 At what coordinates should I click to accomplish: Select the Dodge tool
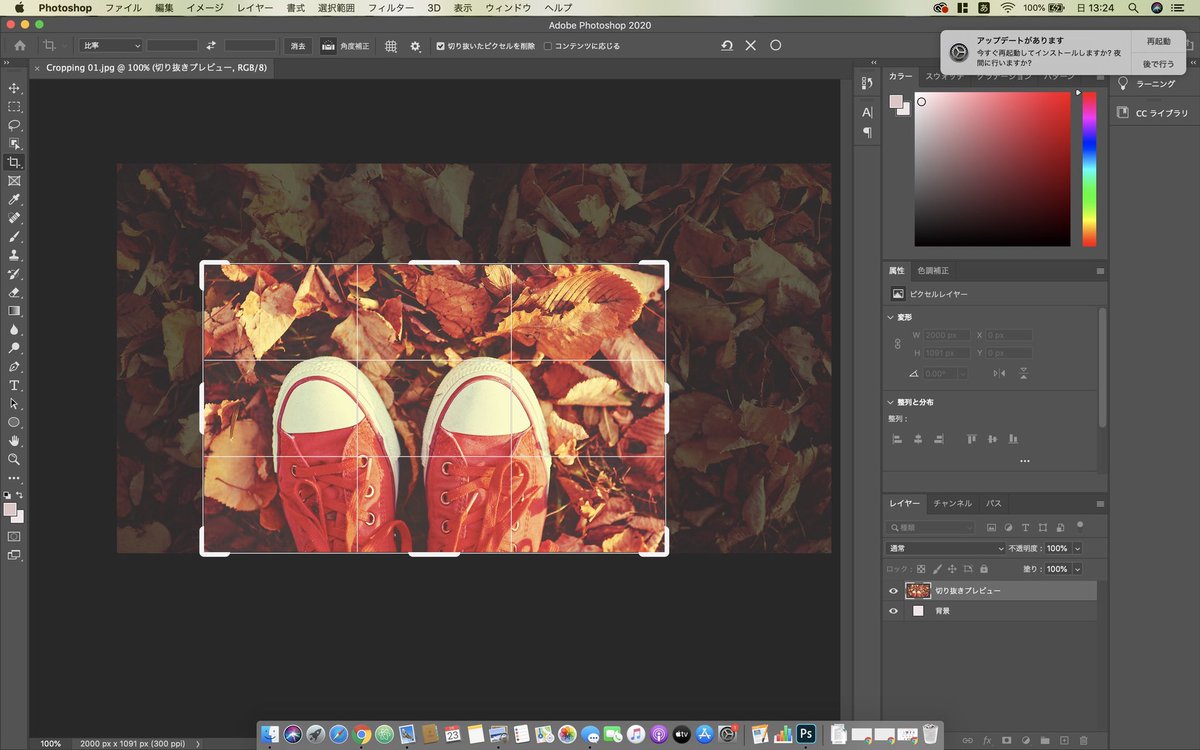(x=14, y=348)
